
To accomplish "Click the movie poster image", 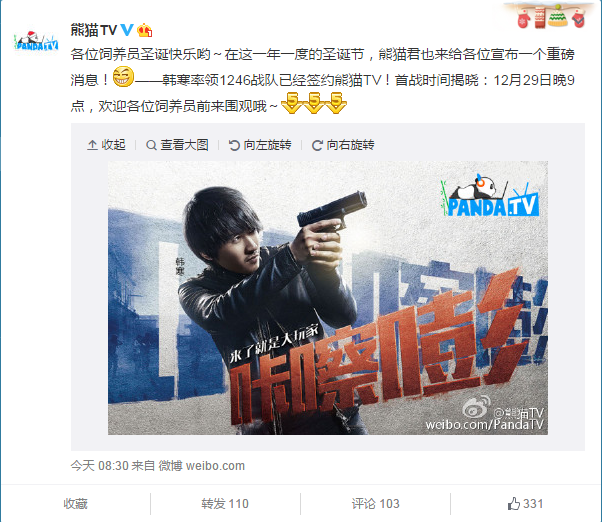I will [328, 298].
